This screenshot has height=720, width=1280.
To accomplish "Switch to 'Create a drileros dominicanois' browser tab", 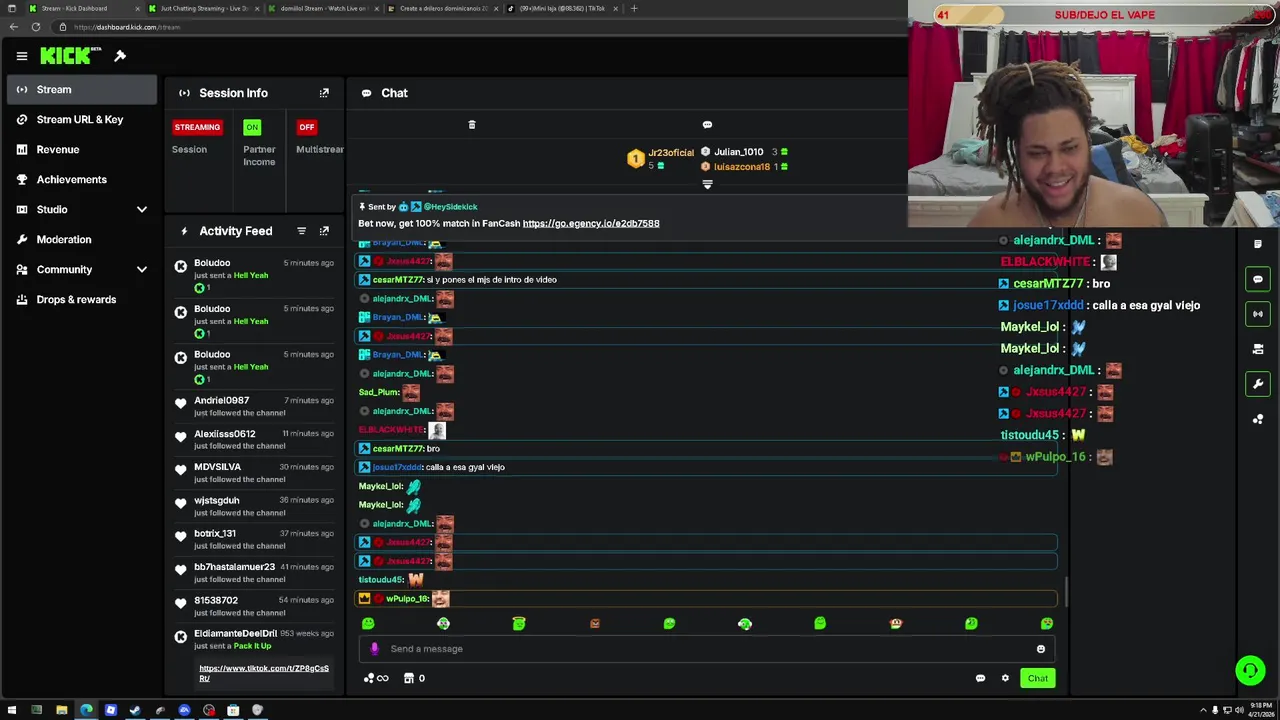I will point(443,8).
